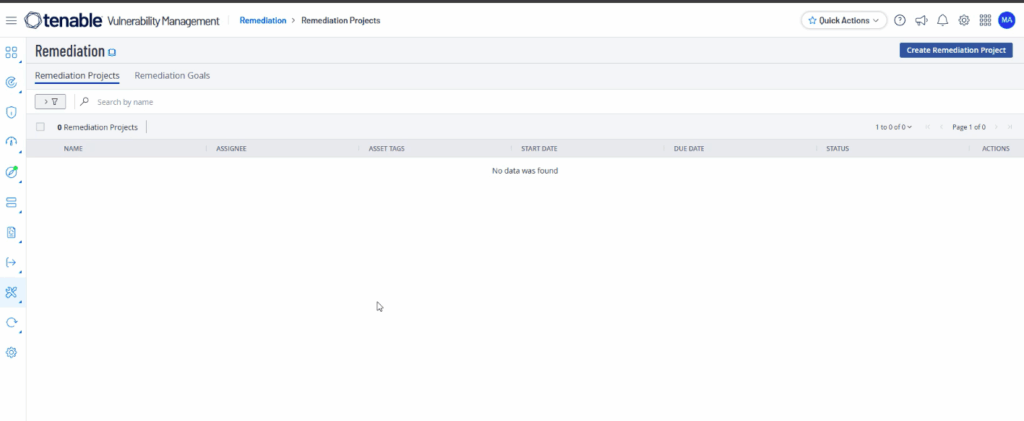The height and width of the screenshot is (421, 1024).
Task: Open the notifications bell
Action: [942, 20]
